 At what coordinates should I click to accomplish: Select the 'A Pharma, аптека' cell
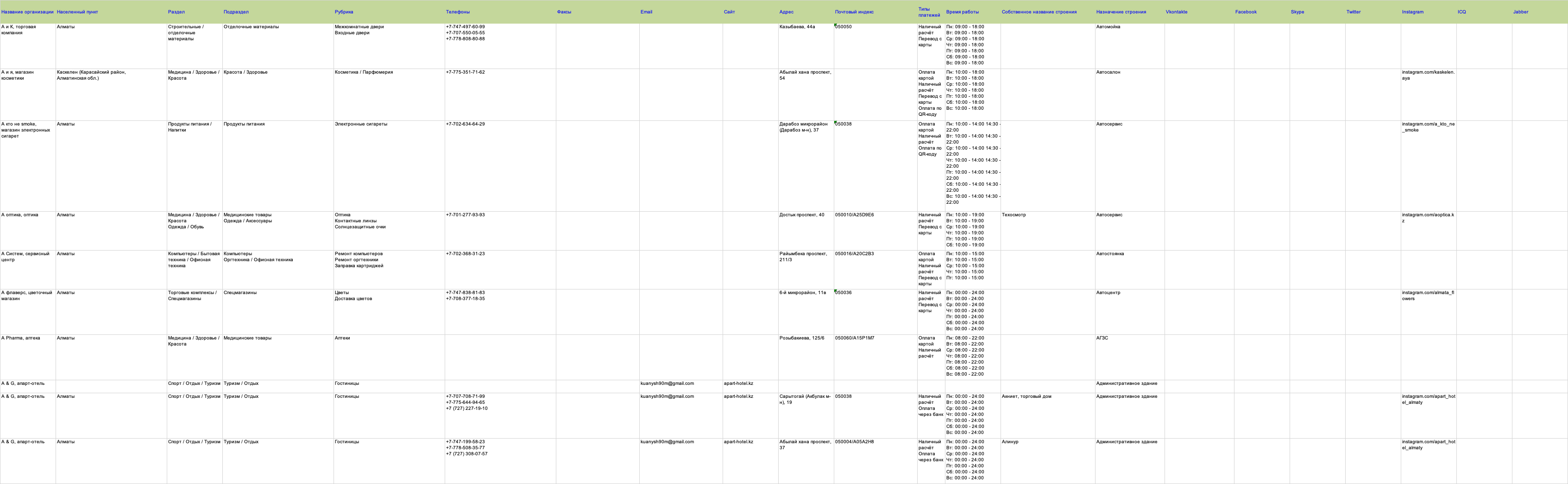[27, 358]
